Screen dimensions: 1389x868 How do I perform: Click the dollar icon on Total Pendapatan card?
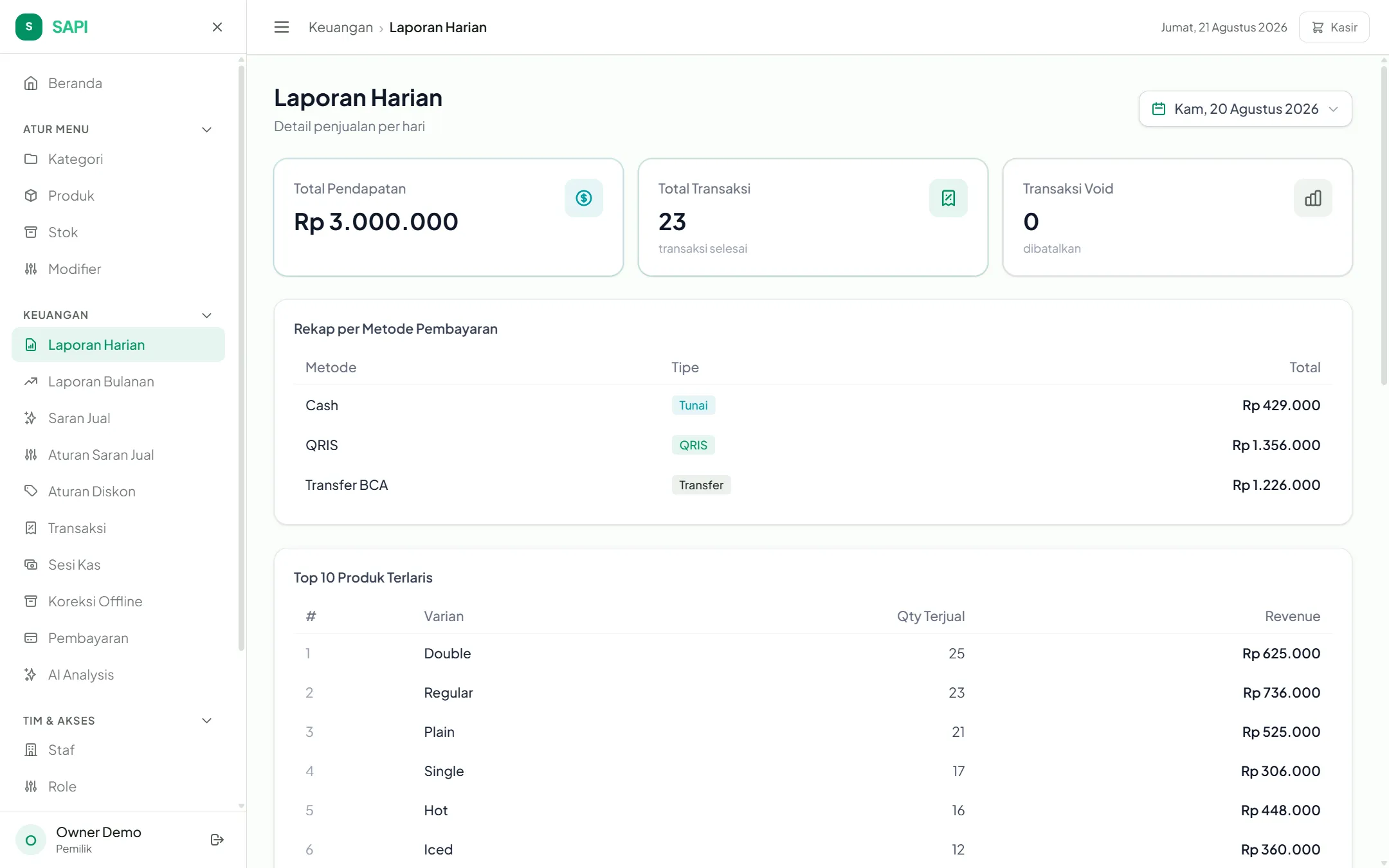click(584, 198)
